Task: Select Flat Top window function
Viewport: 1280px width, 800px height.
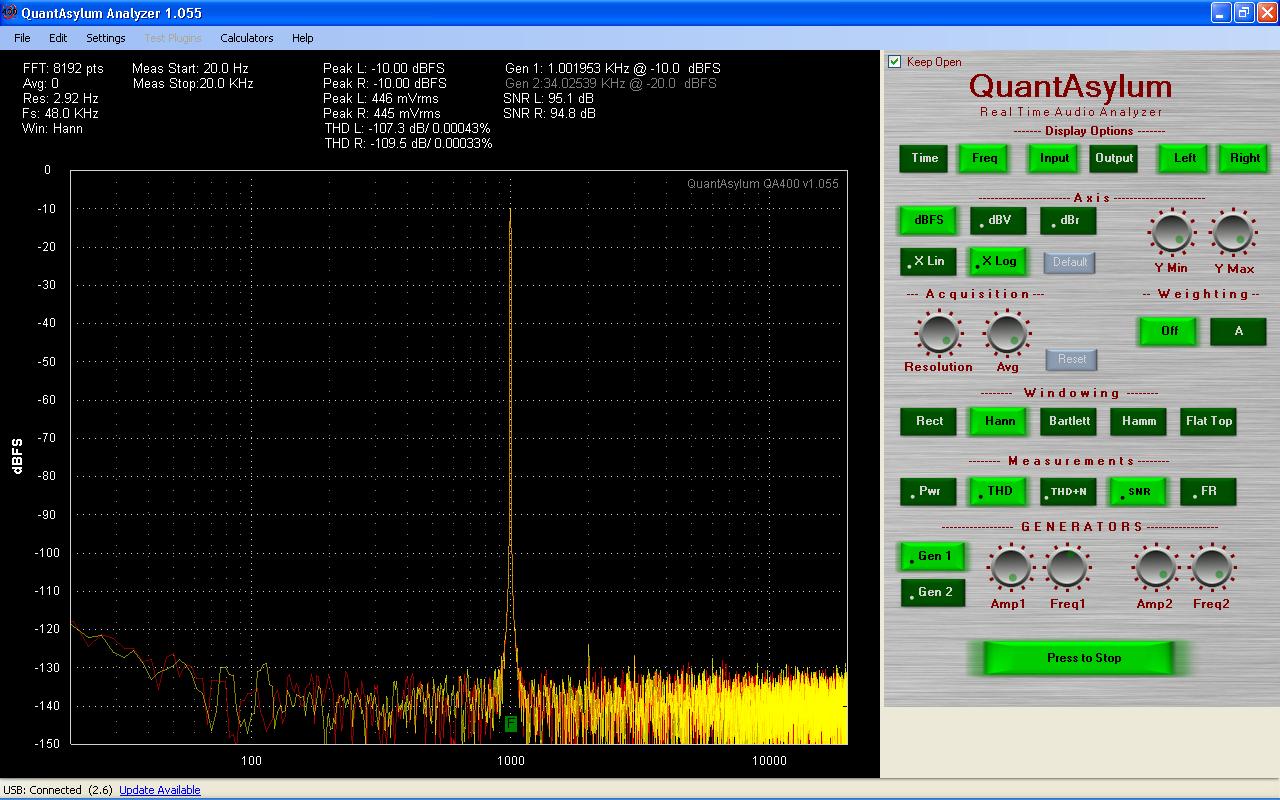Action: tap(1208, 421)
